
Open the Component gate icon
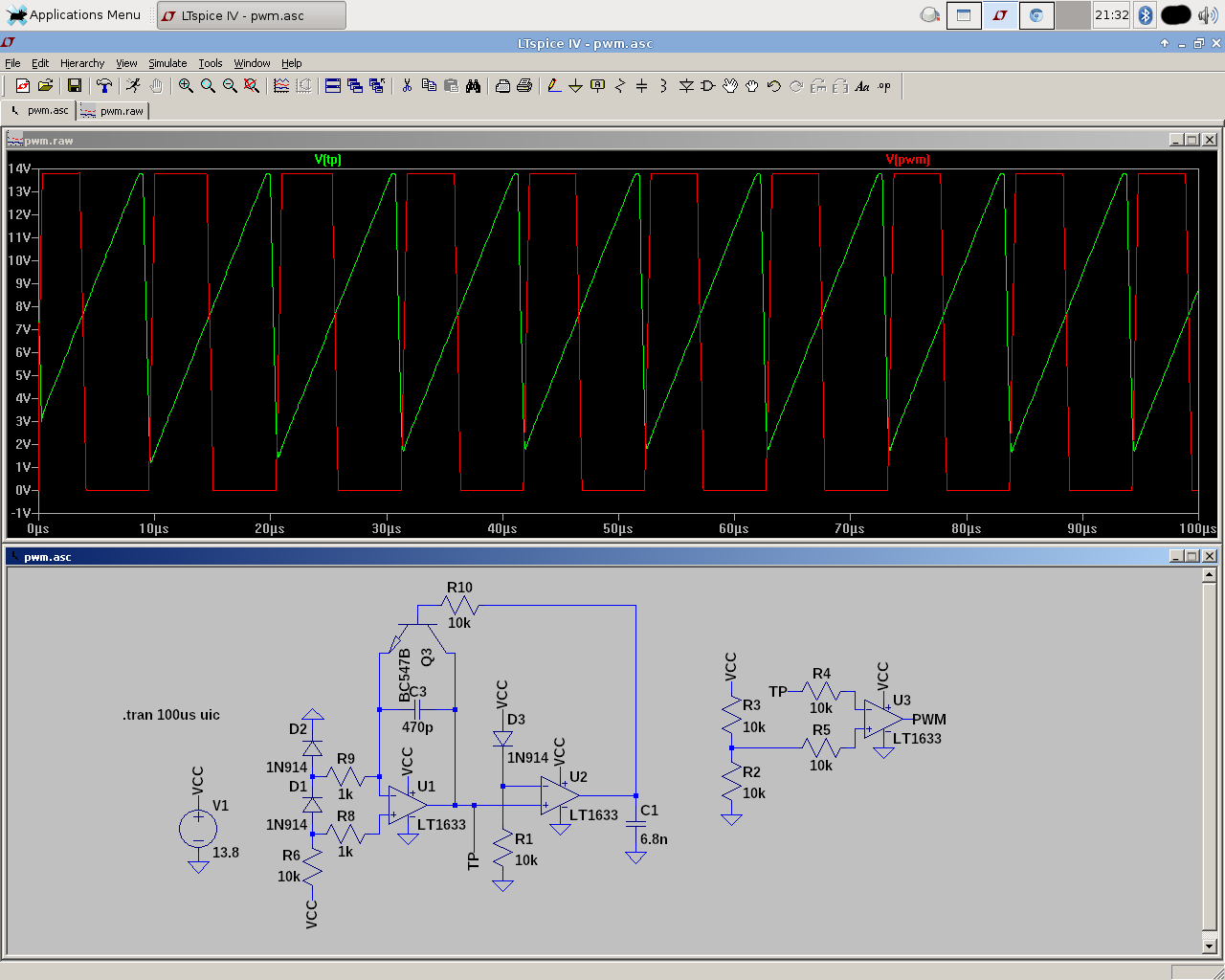pos(708,86)
